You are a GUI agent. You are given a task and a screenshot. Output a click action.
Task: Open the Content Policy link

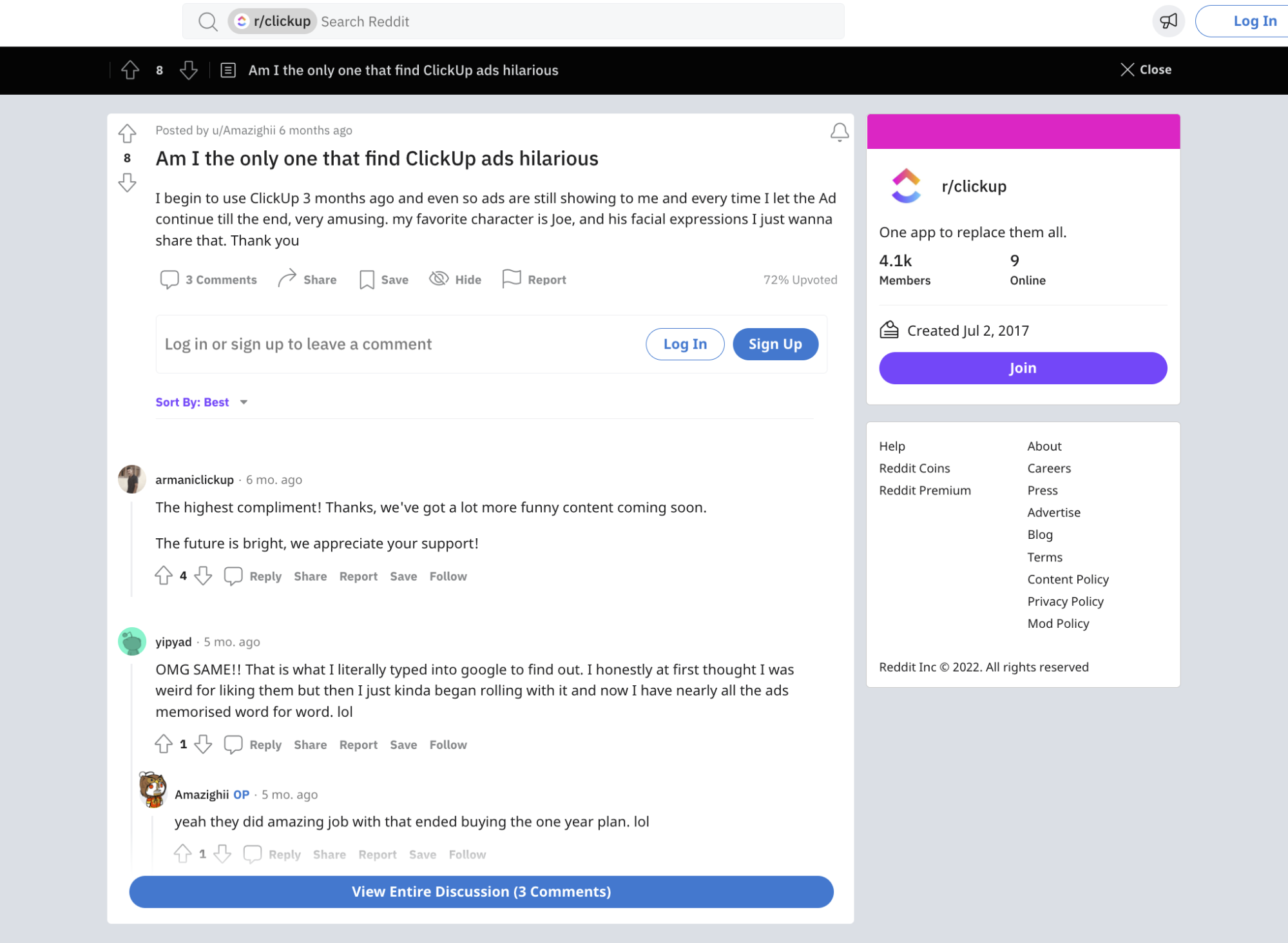click(1068, 579)
